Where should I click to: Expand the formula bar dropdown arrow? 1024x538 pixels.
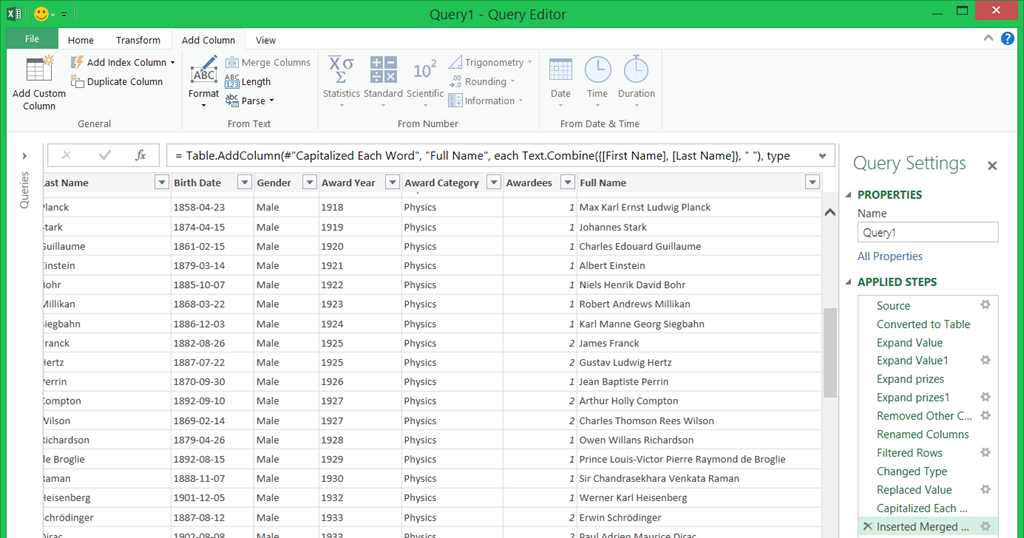(824, 156)
